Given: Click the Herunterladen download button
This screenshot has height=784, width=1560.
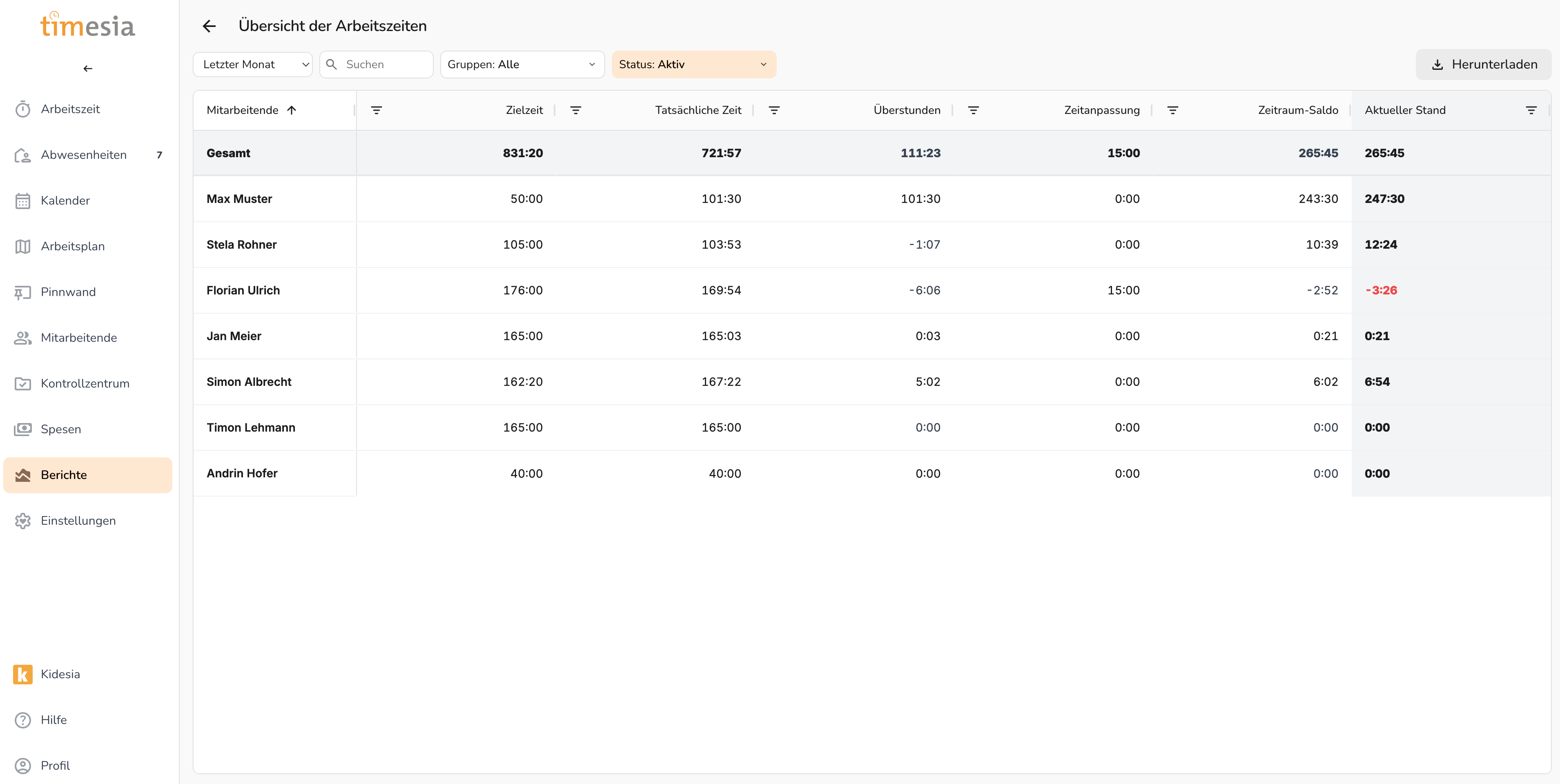Looking at the screenshot, I should click(1484, 64).
